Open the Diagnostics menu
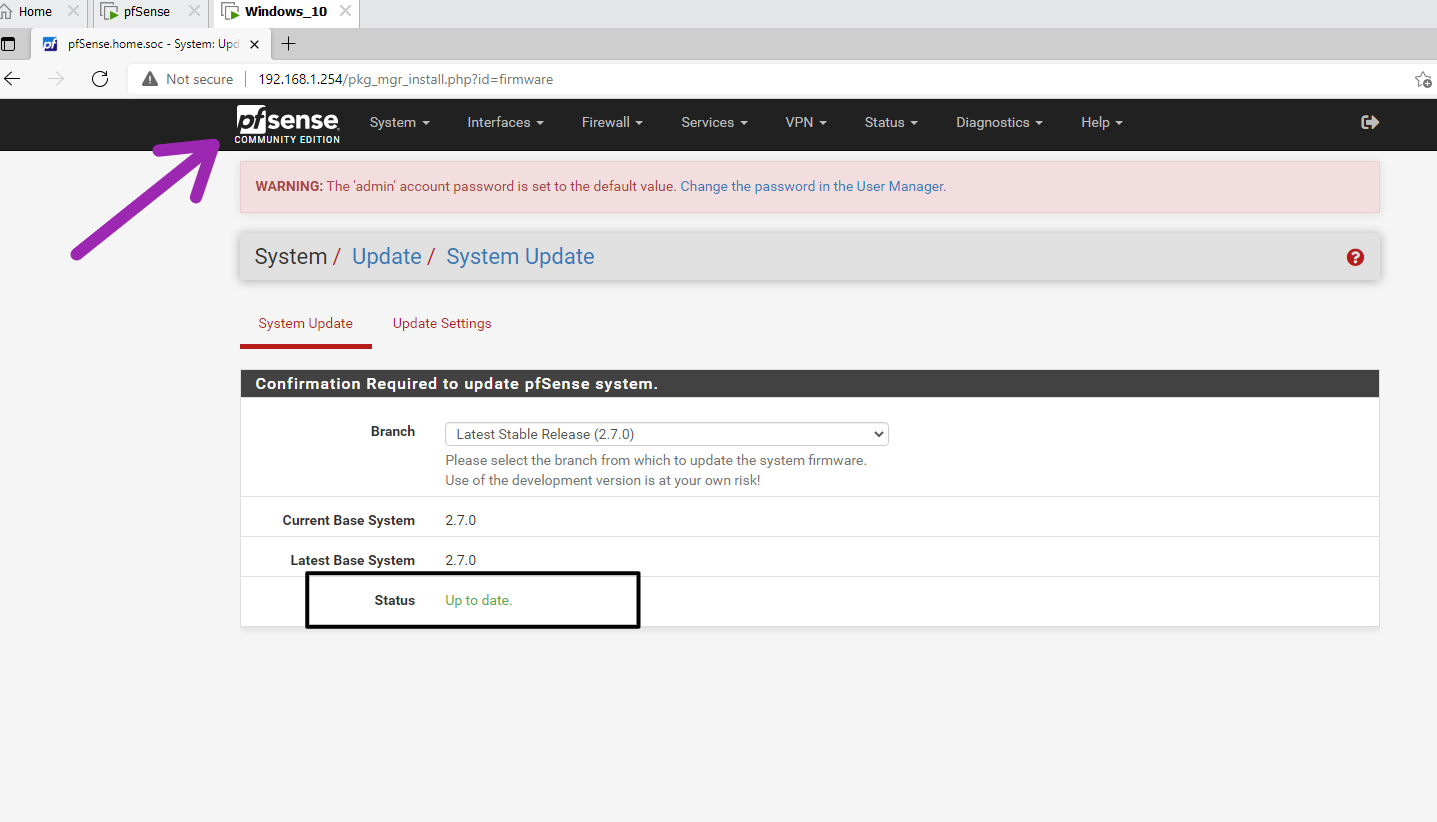This screenshot has width=1437, height=822. pos(999,122)
